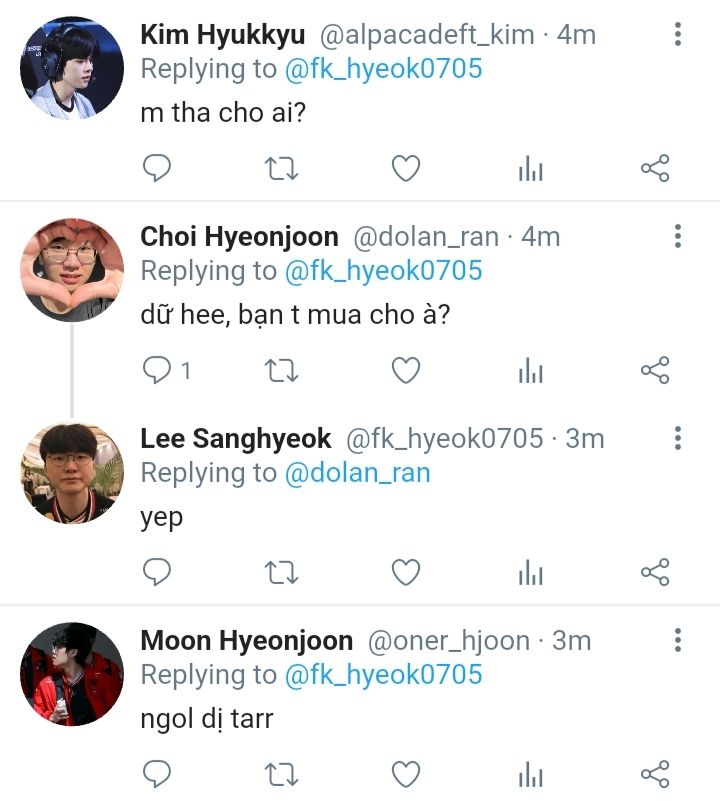Screen dimensions: 720x801
Task: Open Kim Hyukkyu's profile picture
Action: [x=72, y=67]
